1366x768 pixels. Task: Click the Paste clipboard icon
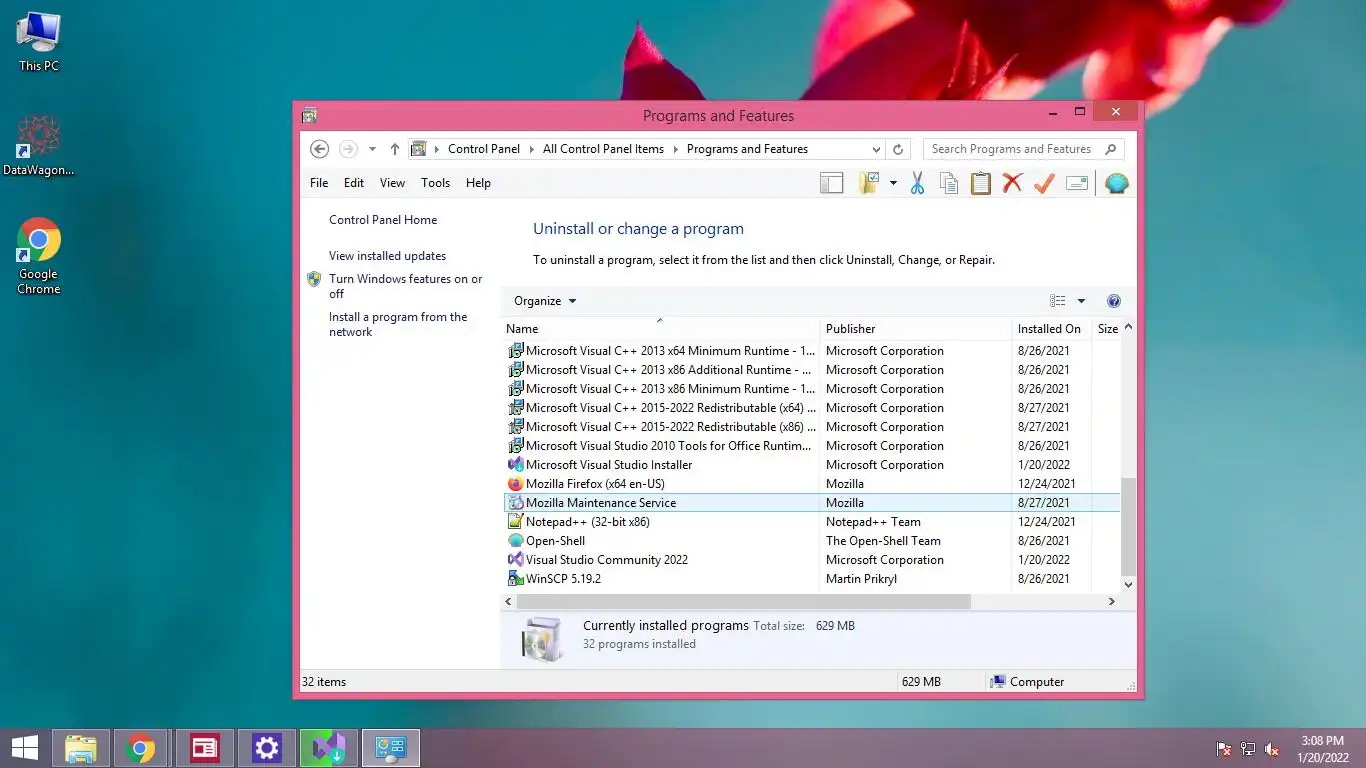981,183
